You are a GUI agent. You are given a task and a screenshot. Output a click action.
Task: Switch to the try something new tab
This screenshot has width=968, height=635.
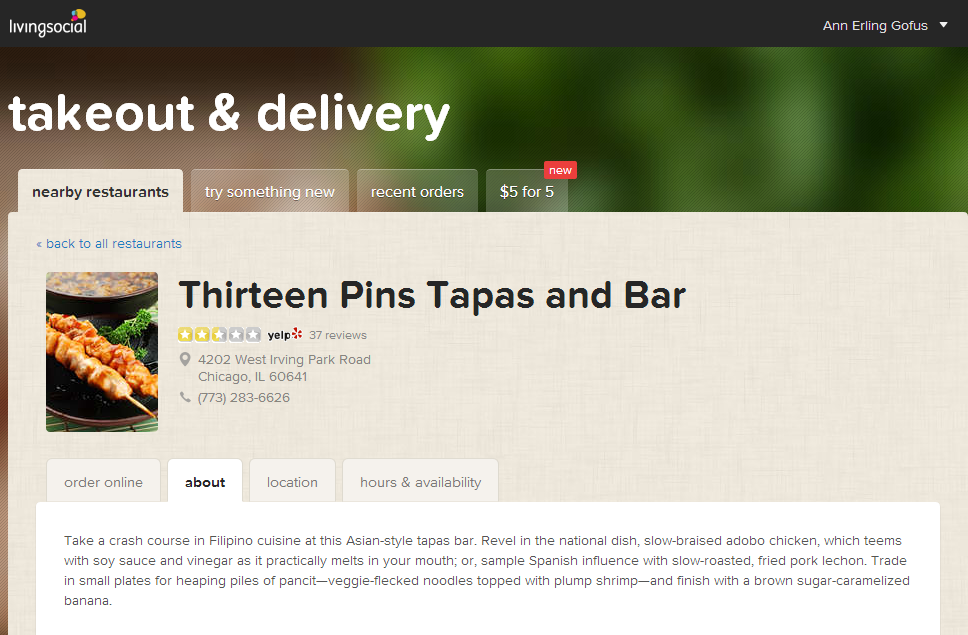(x=270, y=191)
